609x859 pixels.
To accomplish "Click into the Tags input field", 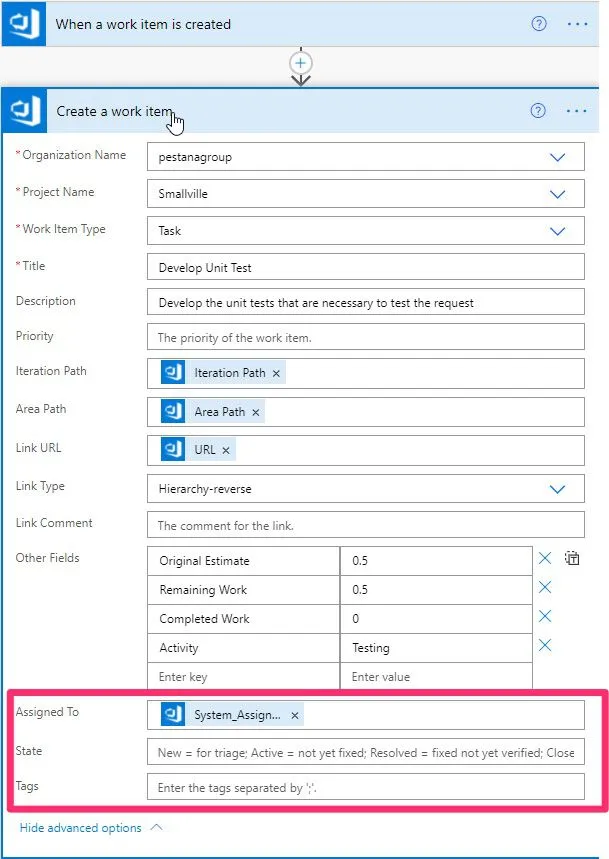I will tap(365, 788).
